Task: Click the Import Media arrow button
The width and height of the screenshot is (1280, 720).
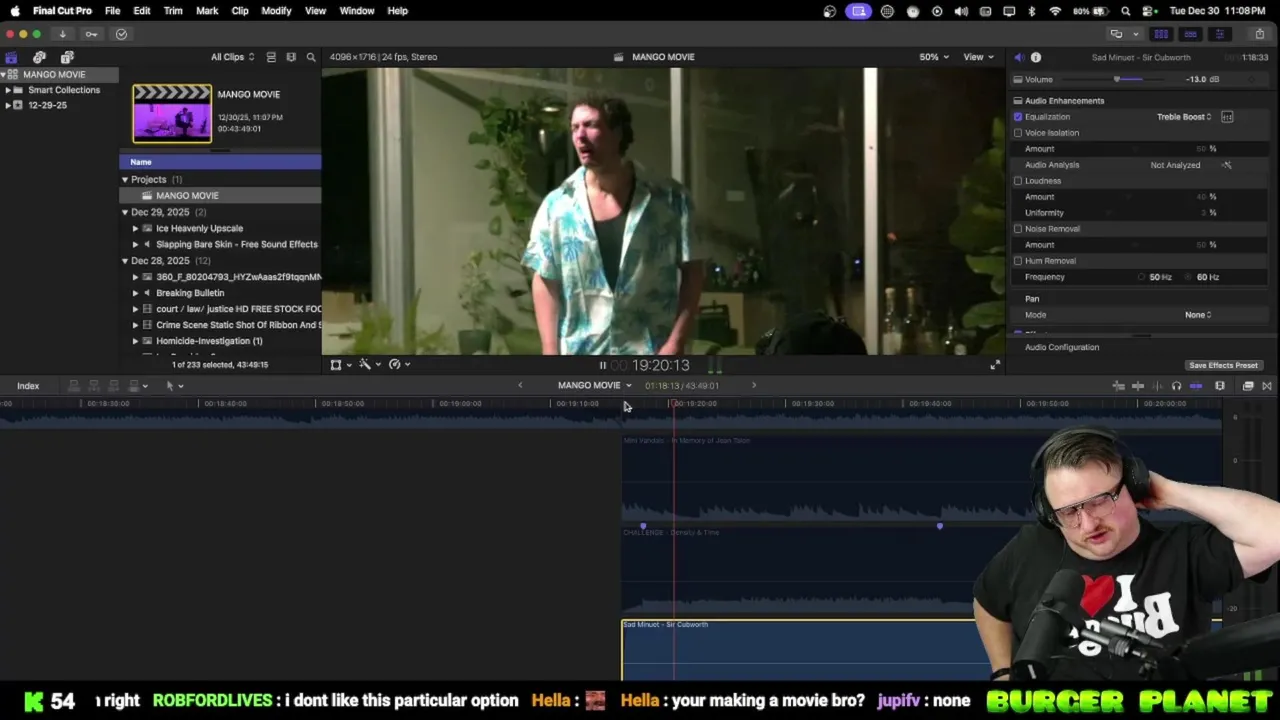Action: pyautogui.click(x=62, y=34)
